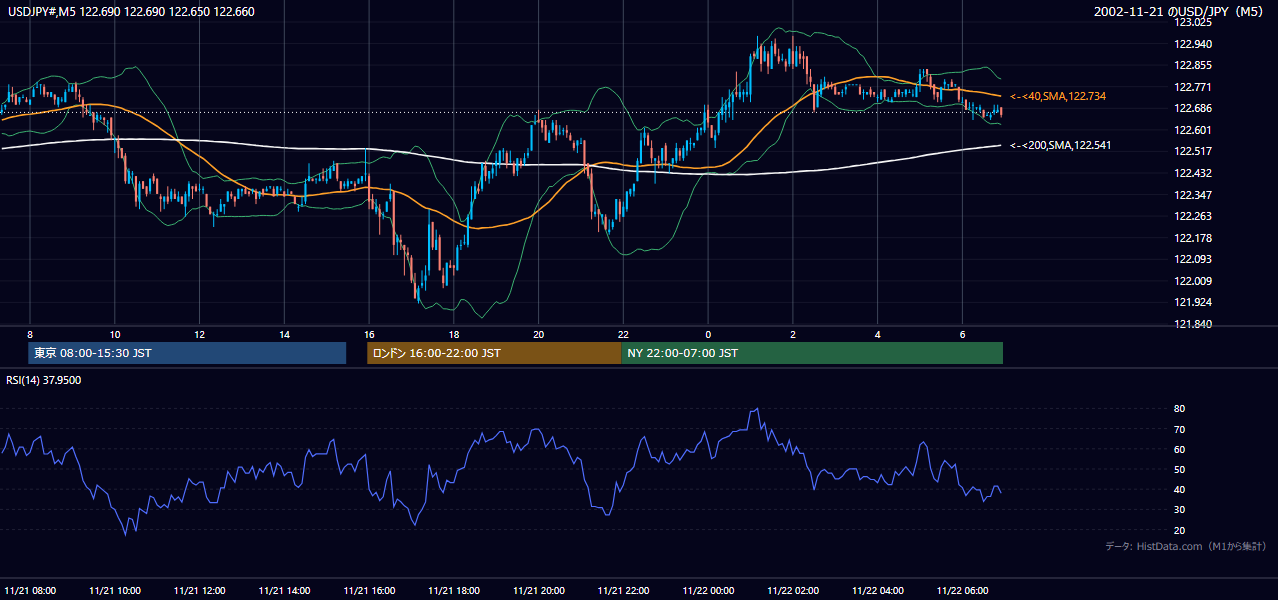Click the 11/21 18:00 time label
The image size is (1278, 600).
click(454, 590)
